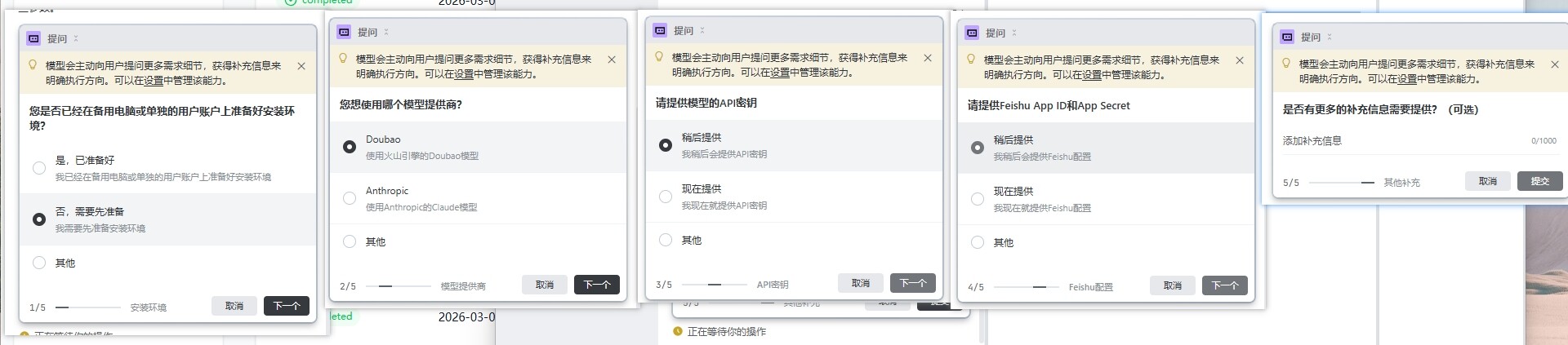Choose the Anthropic model provider option

[x=350, y=198]
